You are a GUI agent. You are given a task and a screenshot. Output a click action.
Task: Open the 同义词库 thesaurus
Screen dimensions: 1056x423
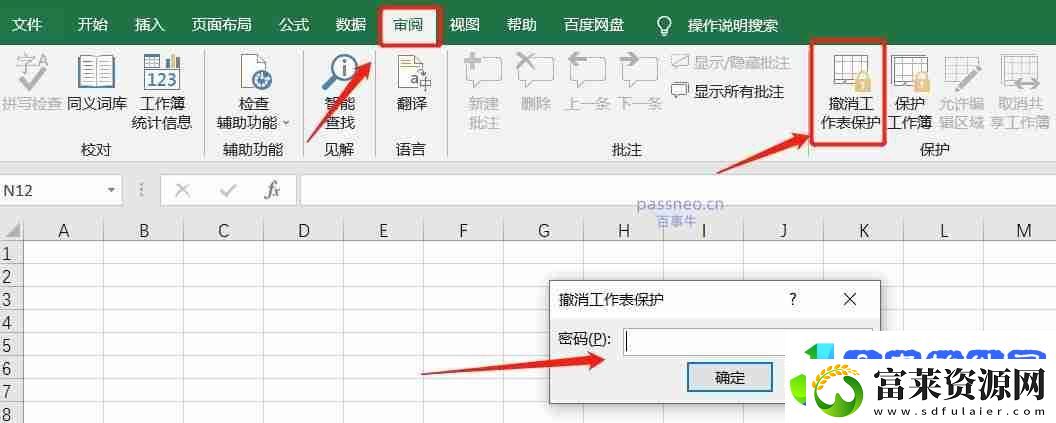pos(97,82)
